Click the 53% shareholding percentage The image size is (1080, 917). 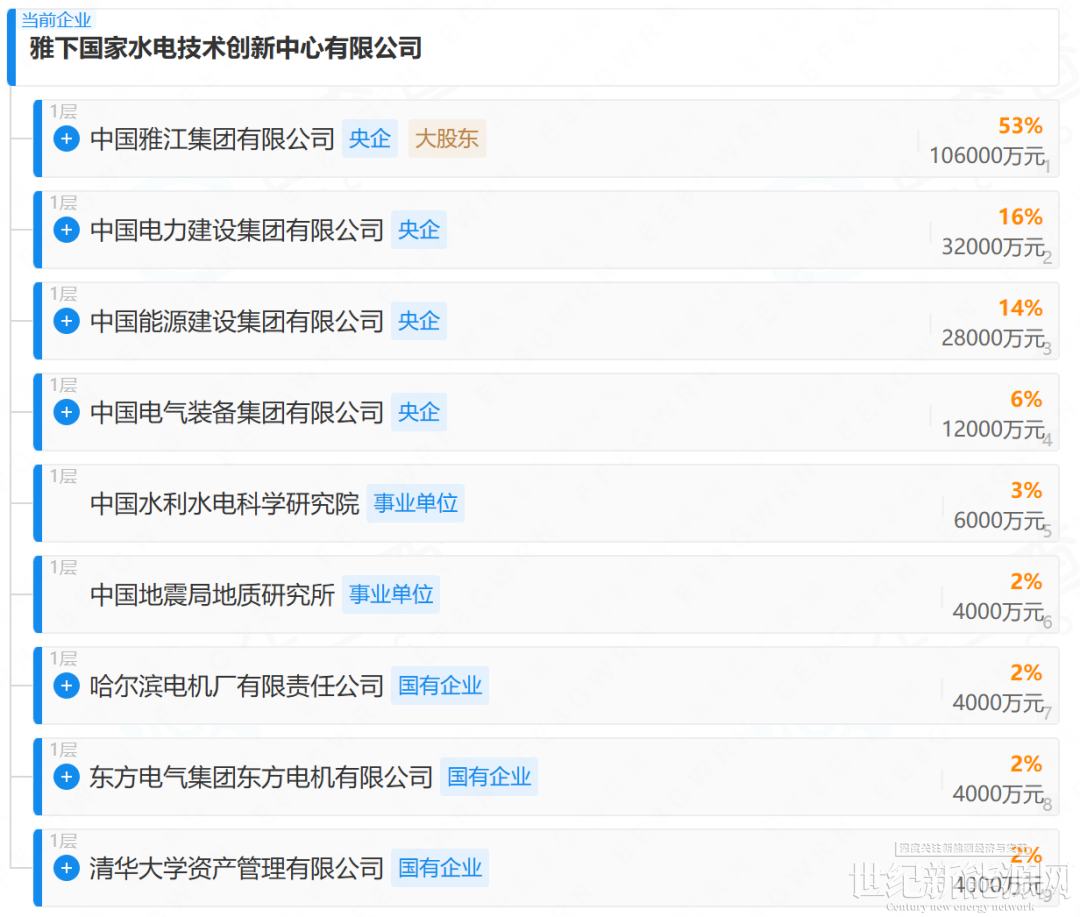1020,126
